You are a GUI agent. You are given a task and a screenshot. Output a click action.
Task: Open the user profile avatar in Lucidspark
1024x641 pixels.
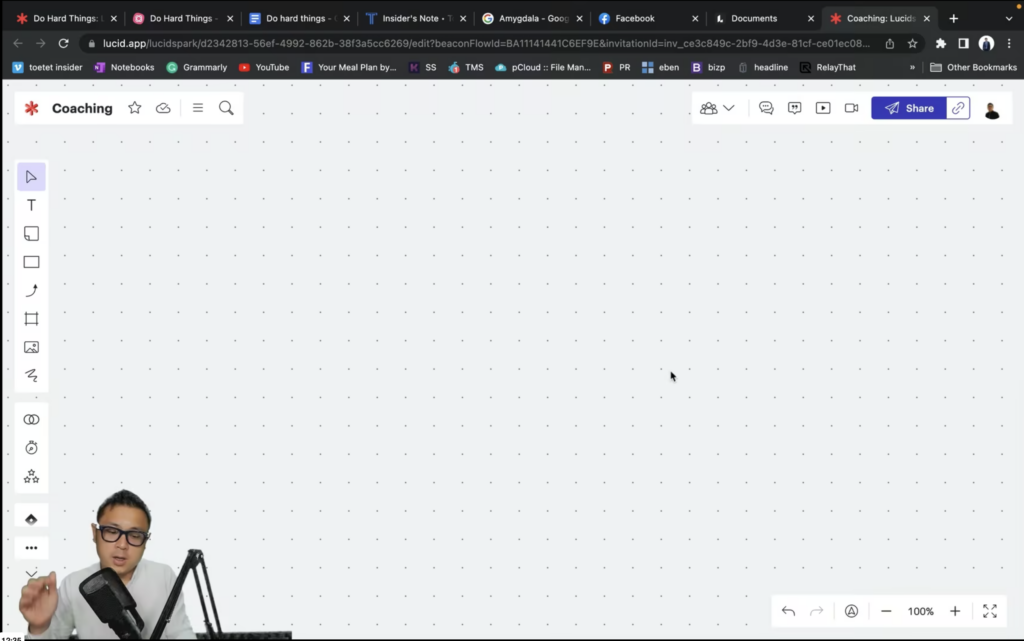[992, 109]
